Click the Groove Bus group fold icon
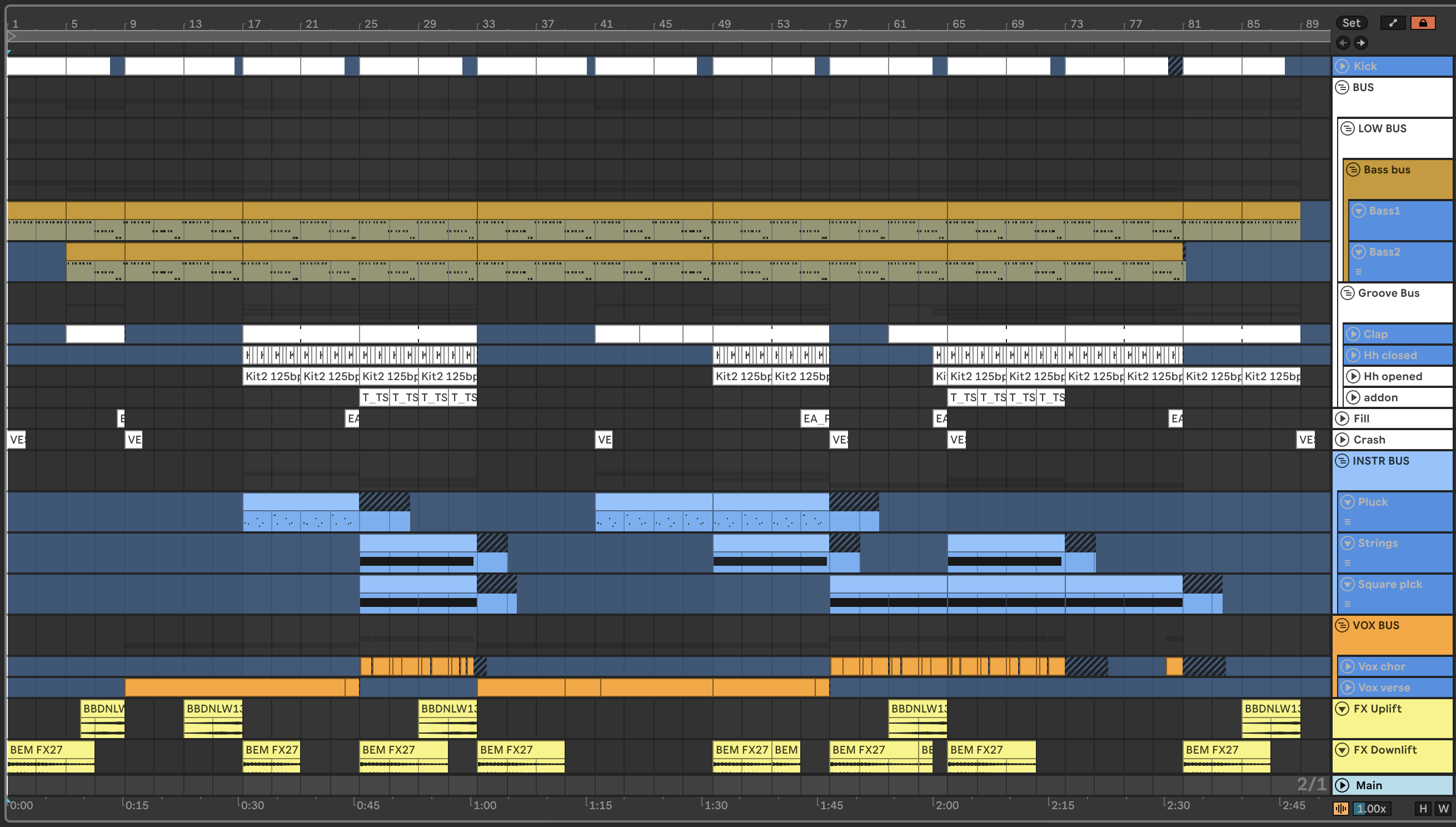 [x=1348, y=293]
